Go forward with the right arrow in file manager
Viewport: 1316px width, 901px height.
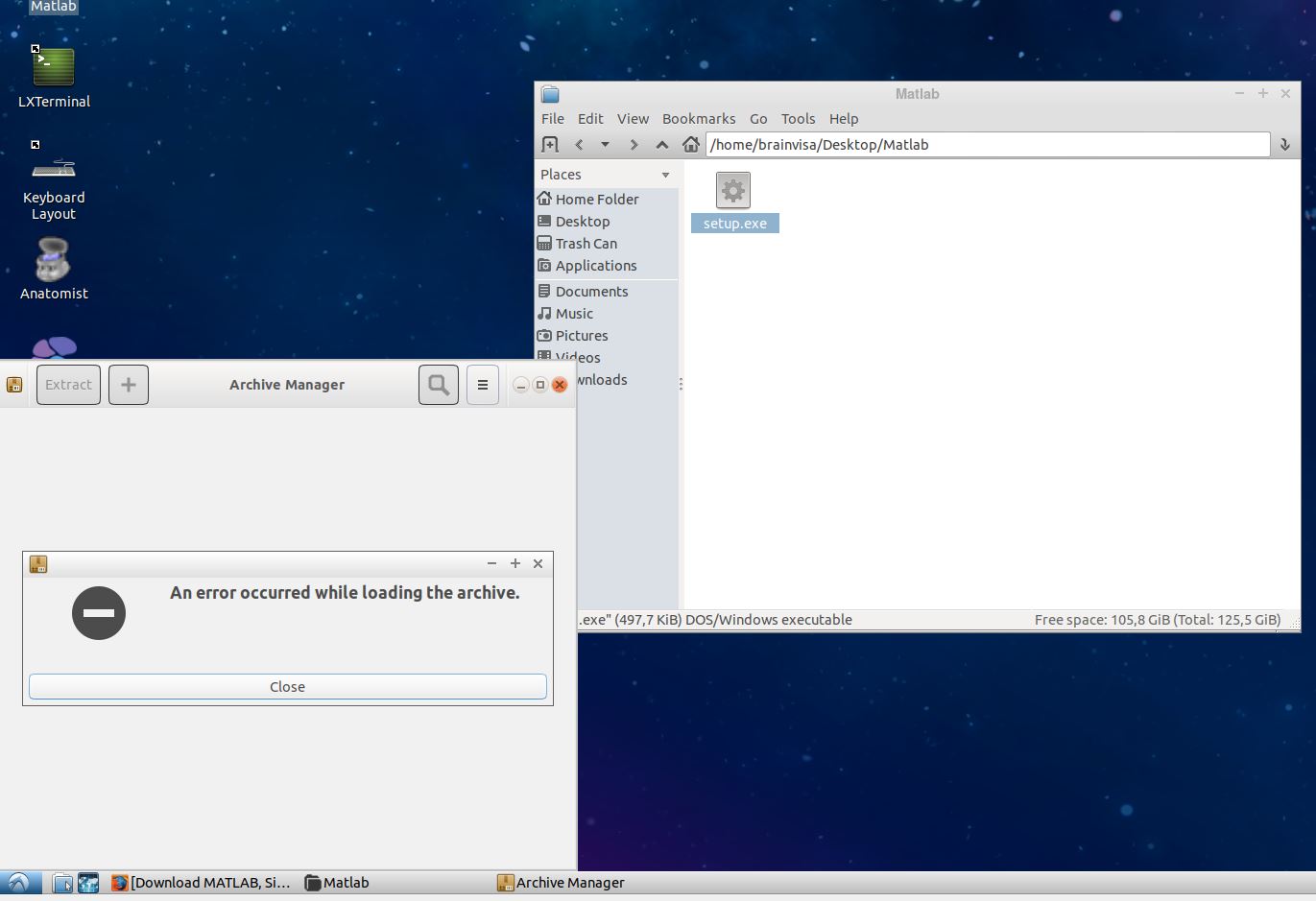pos(634,145)
